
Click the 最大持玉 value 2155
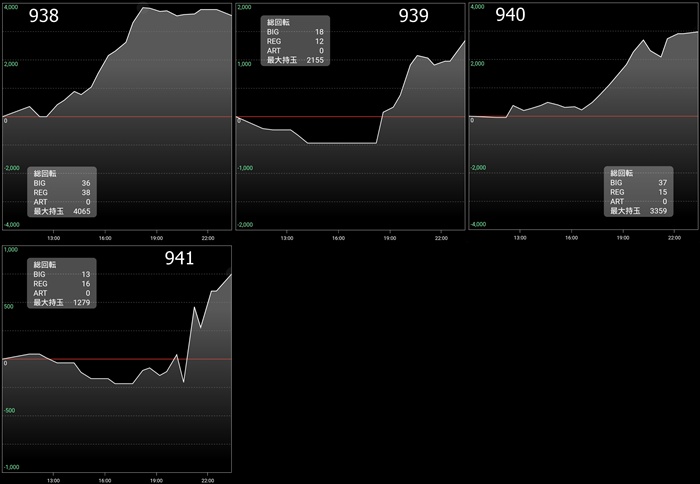pyautogui.click(x=315, y=60)
